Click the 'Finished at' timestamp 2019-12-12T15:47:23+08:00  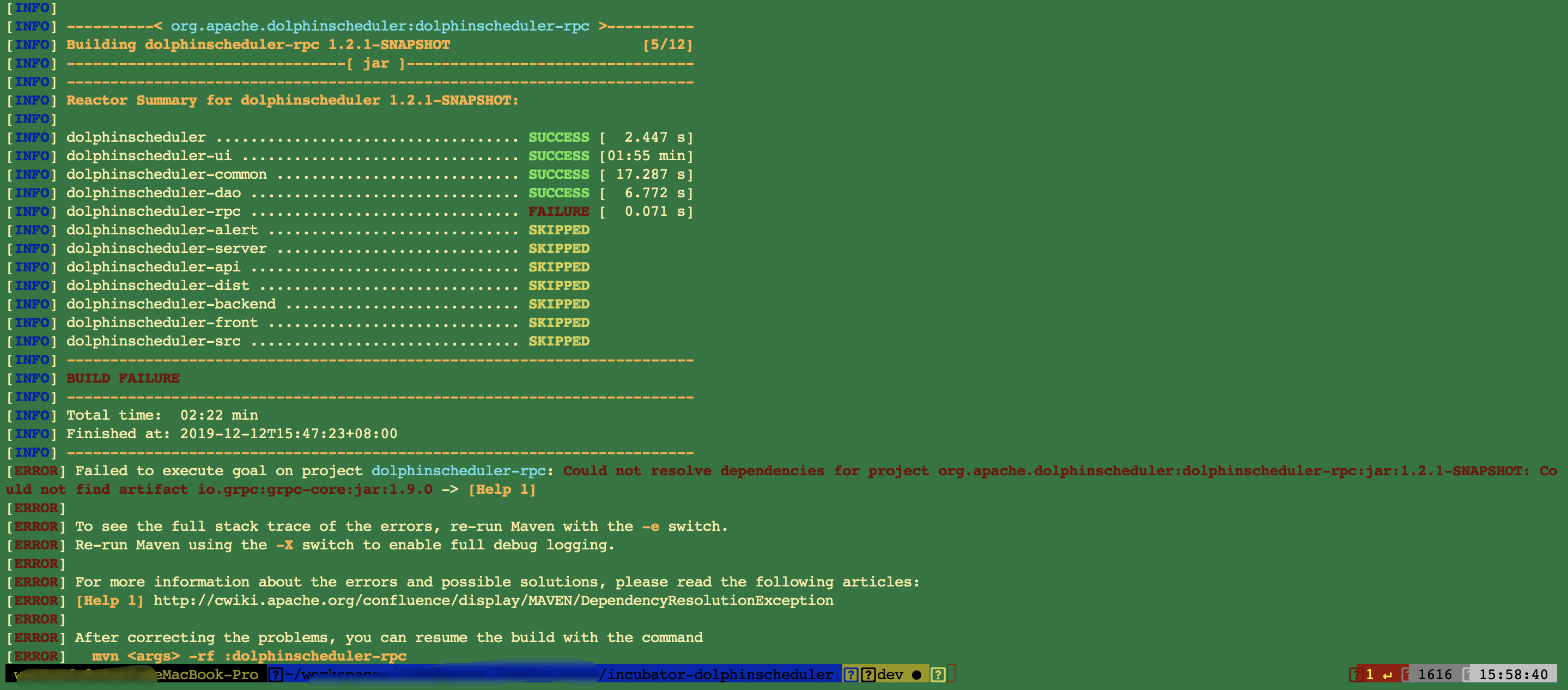(289, 434)
